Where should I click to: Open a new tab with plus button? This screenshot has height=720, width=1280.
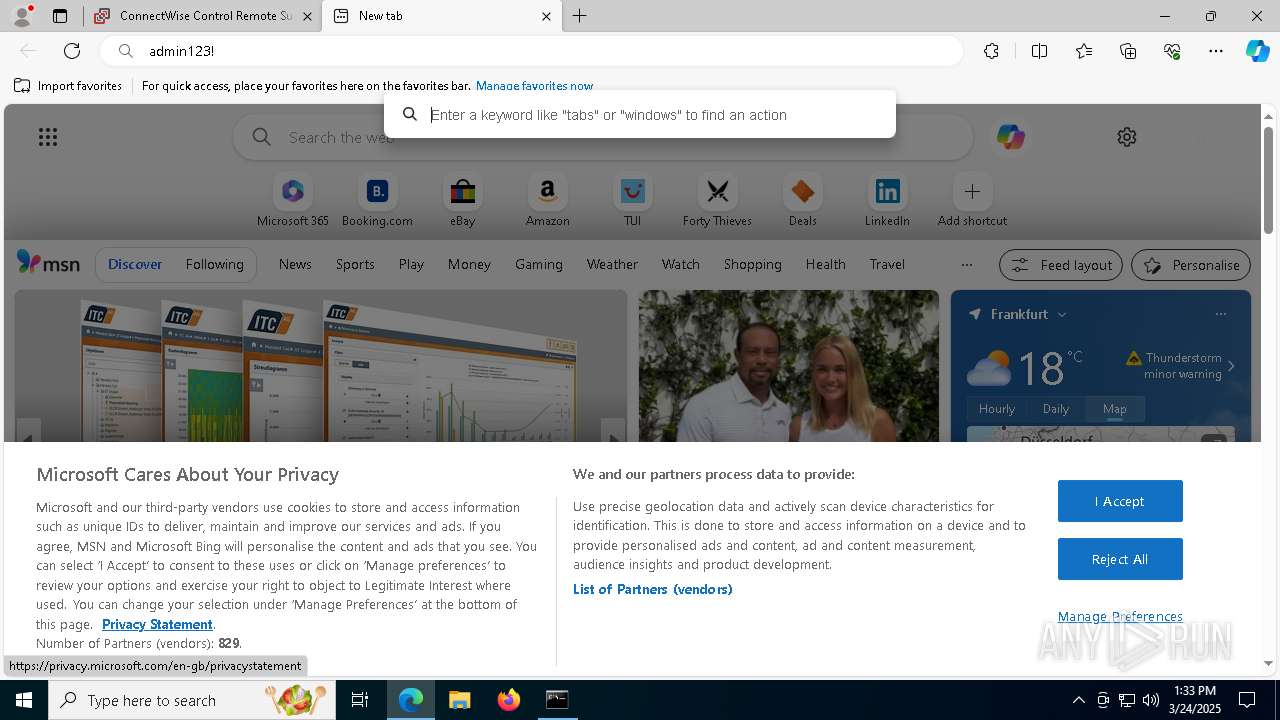click(579, 16)
